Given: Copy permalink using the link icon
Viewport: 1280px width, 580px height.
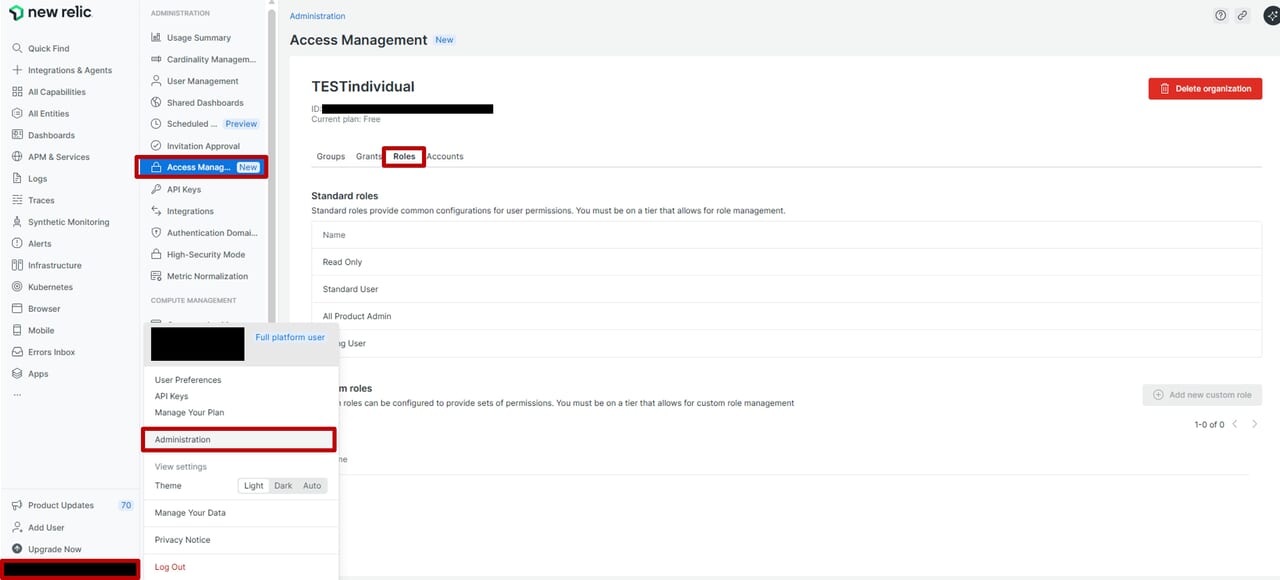Looking at the screenshot, I should click(x=1242, y=16).
